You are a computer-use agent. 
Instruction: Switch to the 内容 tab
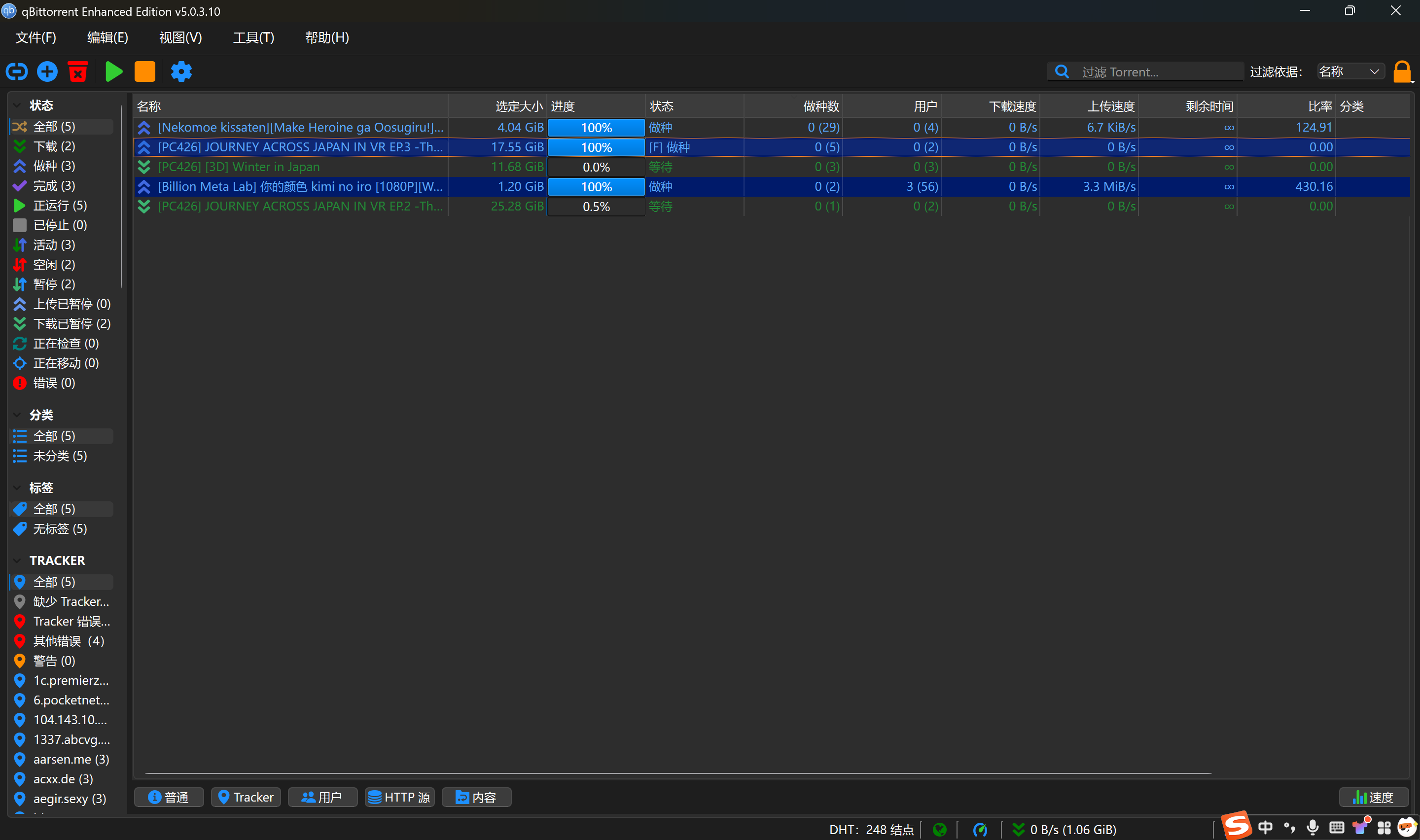(477, 798)
